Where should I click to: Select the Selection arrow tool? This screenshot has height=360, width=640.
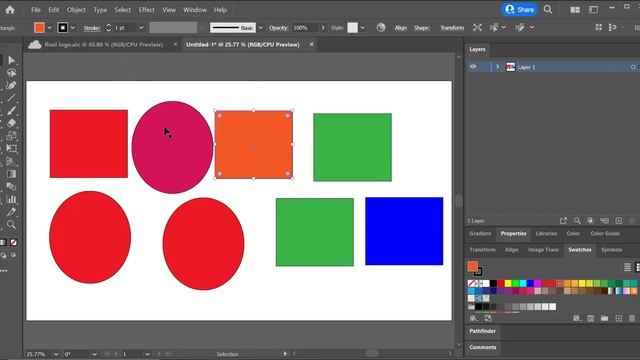coord(11,60)
